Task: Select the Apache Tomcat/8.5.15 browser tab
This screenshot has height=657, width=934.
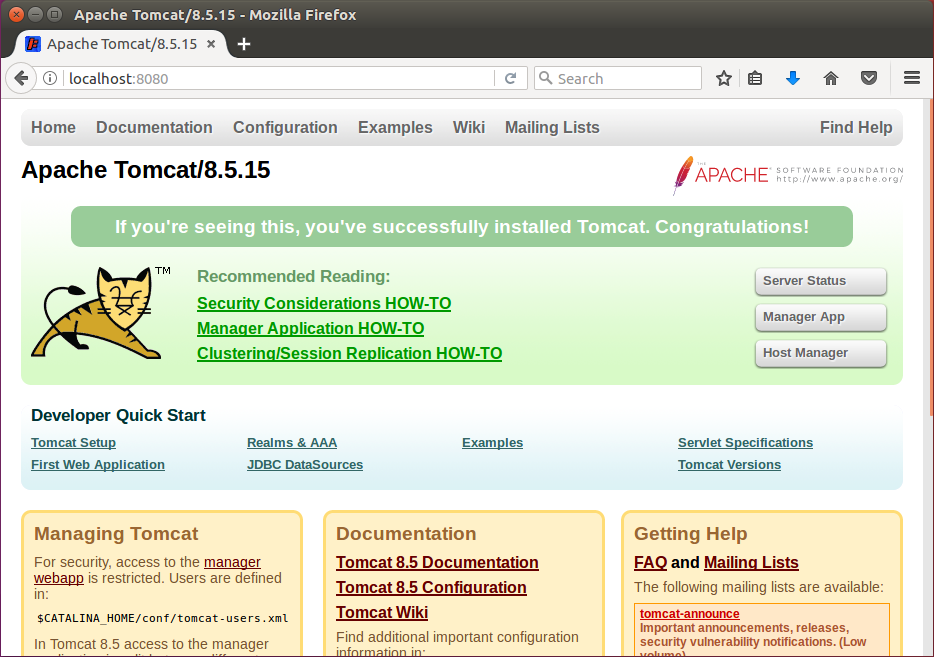Action: click(122, 44)
